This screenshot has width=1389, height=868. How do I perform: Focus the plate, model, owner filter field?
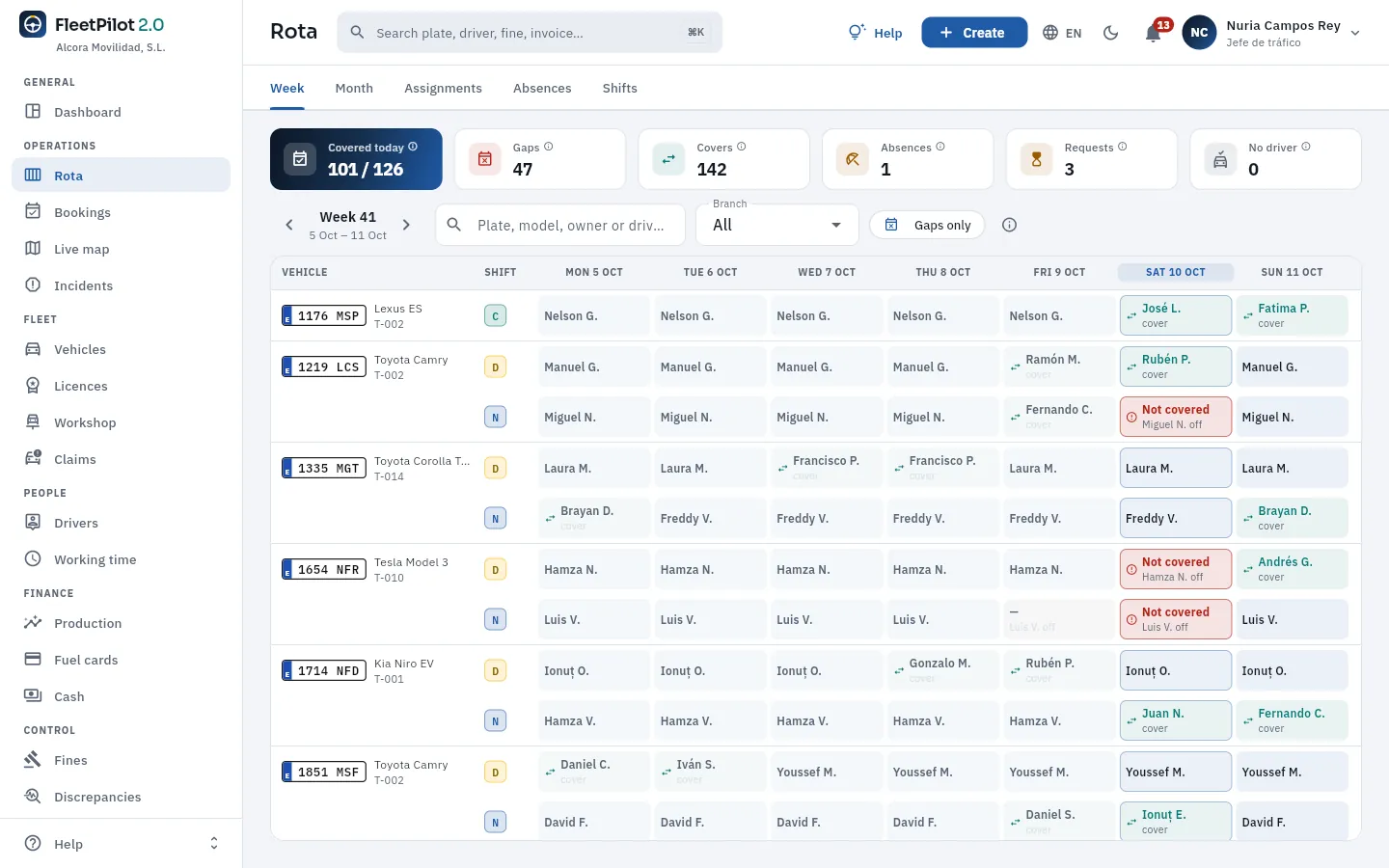point(560,225)
